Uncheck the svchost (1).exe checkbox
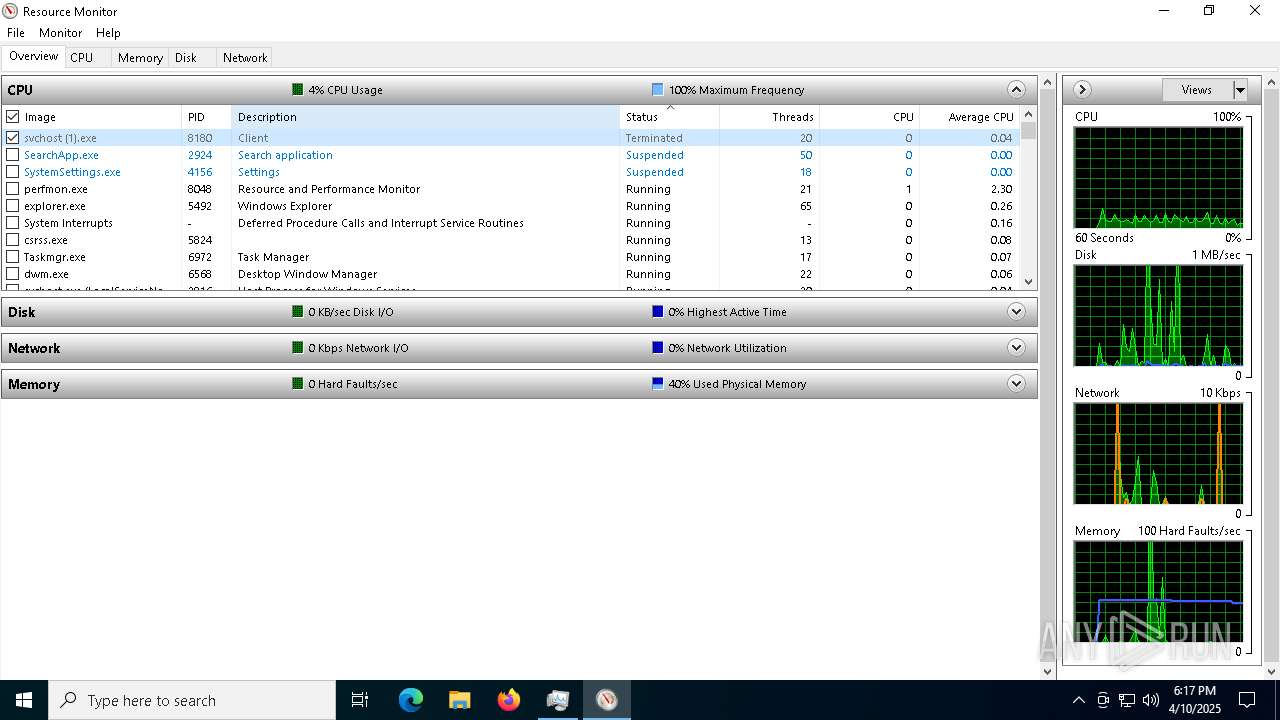This screenshot has width=1280, height=720. (x=13, y=138)
